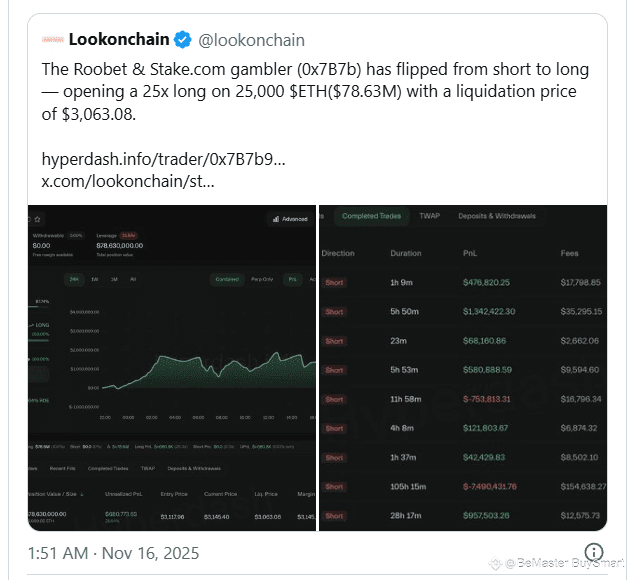This screenshot has width=632, height=580.
Task: Follow the x.com/lookonchain link
Action: click(127, 181)
